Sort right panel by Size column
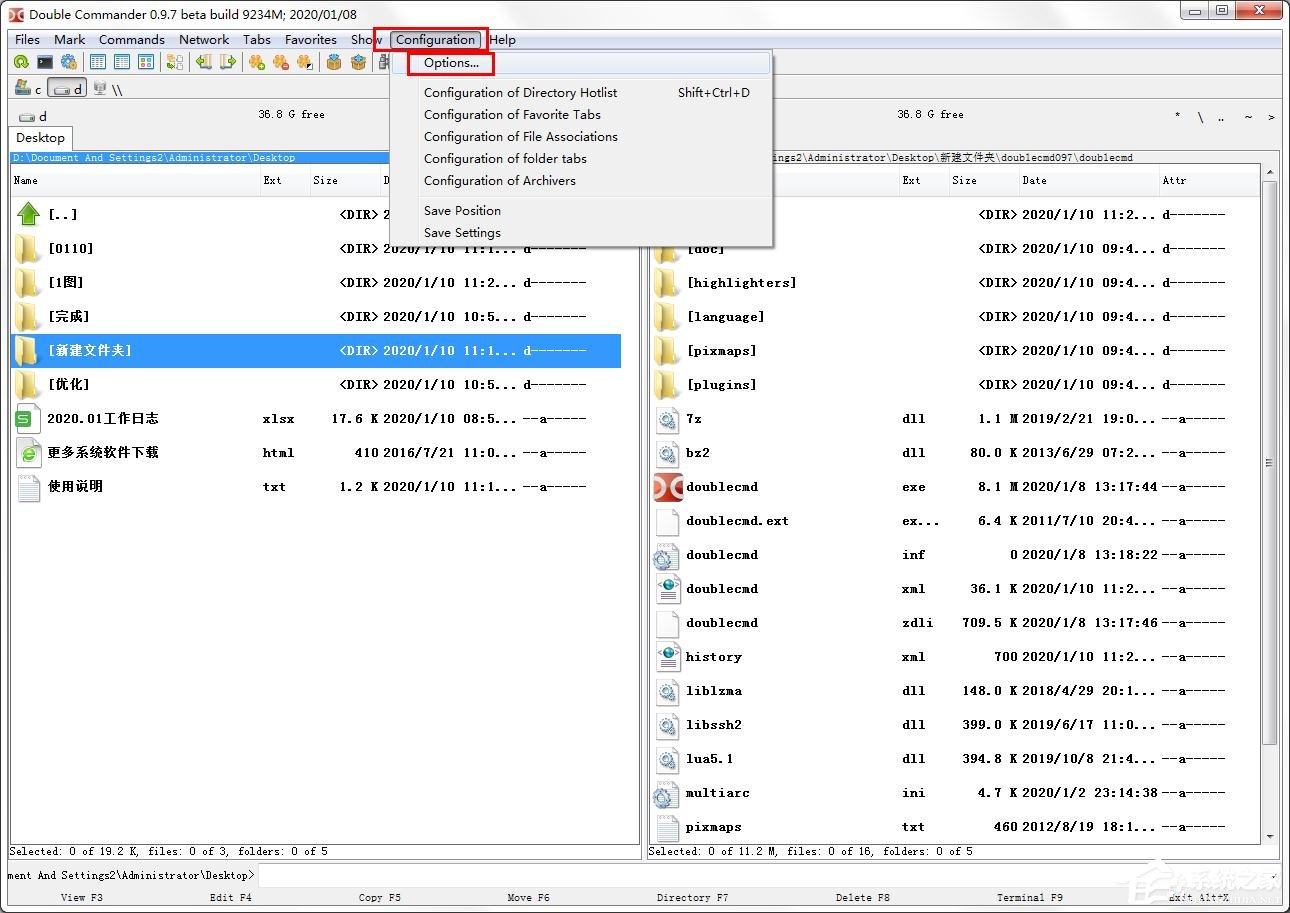1290x913 pixels. pos(982,180)
